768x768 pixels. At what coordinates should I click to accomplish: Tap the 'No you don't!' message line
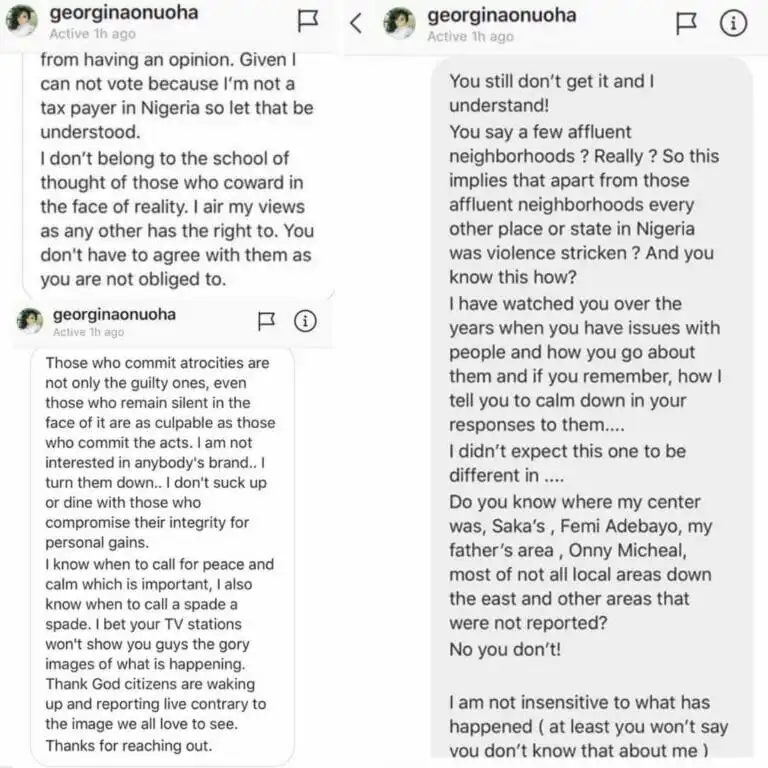click(505, 649)
